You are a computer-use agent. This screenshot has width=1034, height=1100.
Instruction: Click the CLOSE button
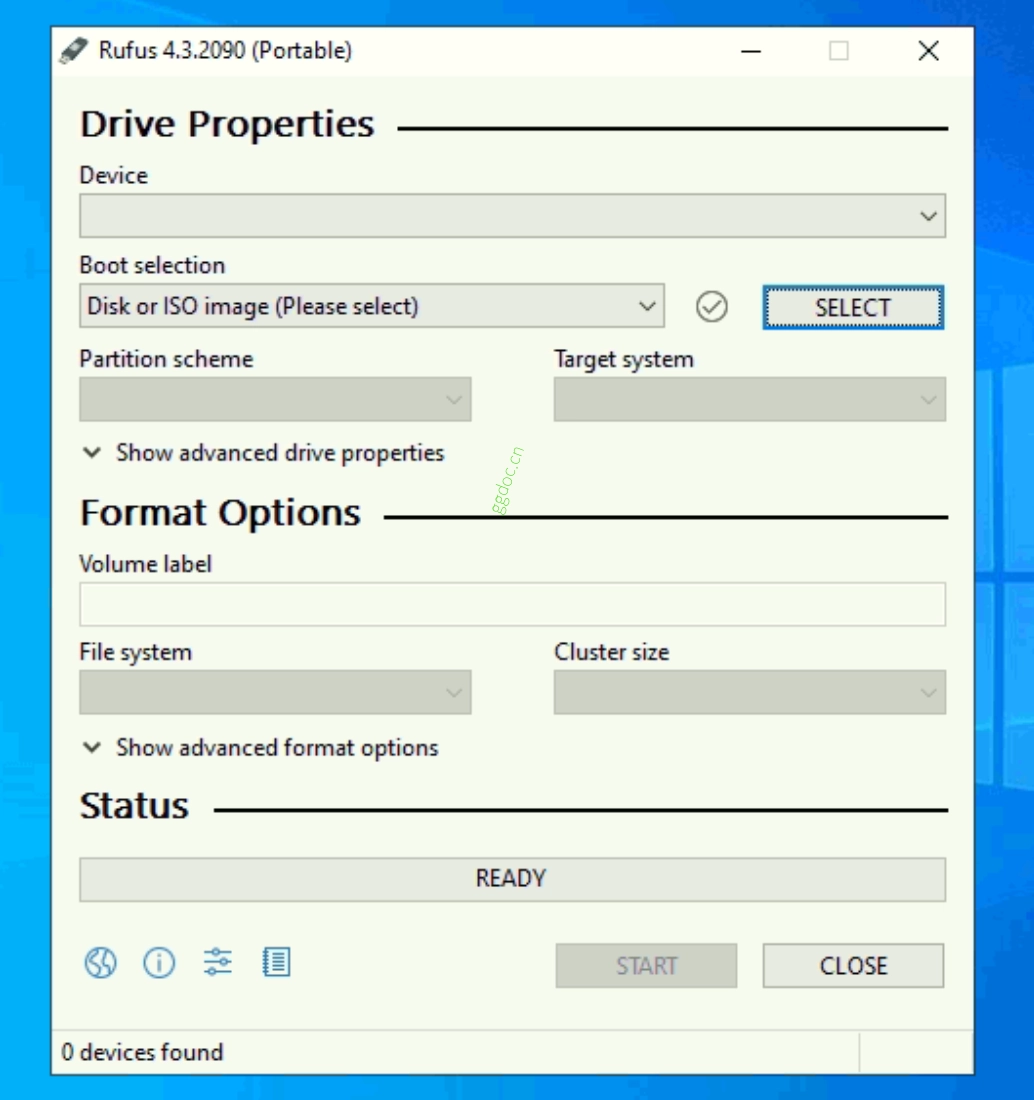click(853, 966)
